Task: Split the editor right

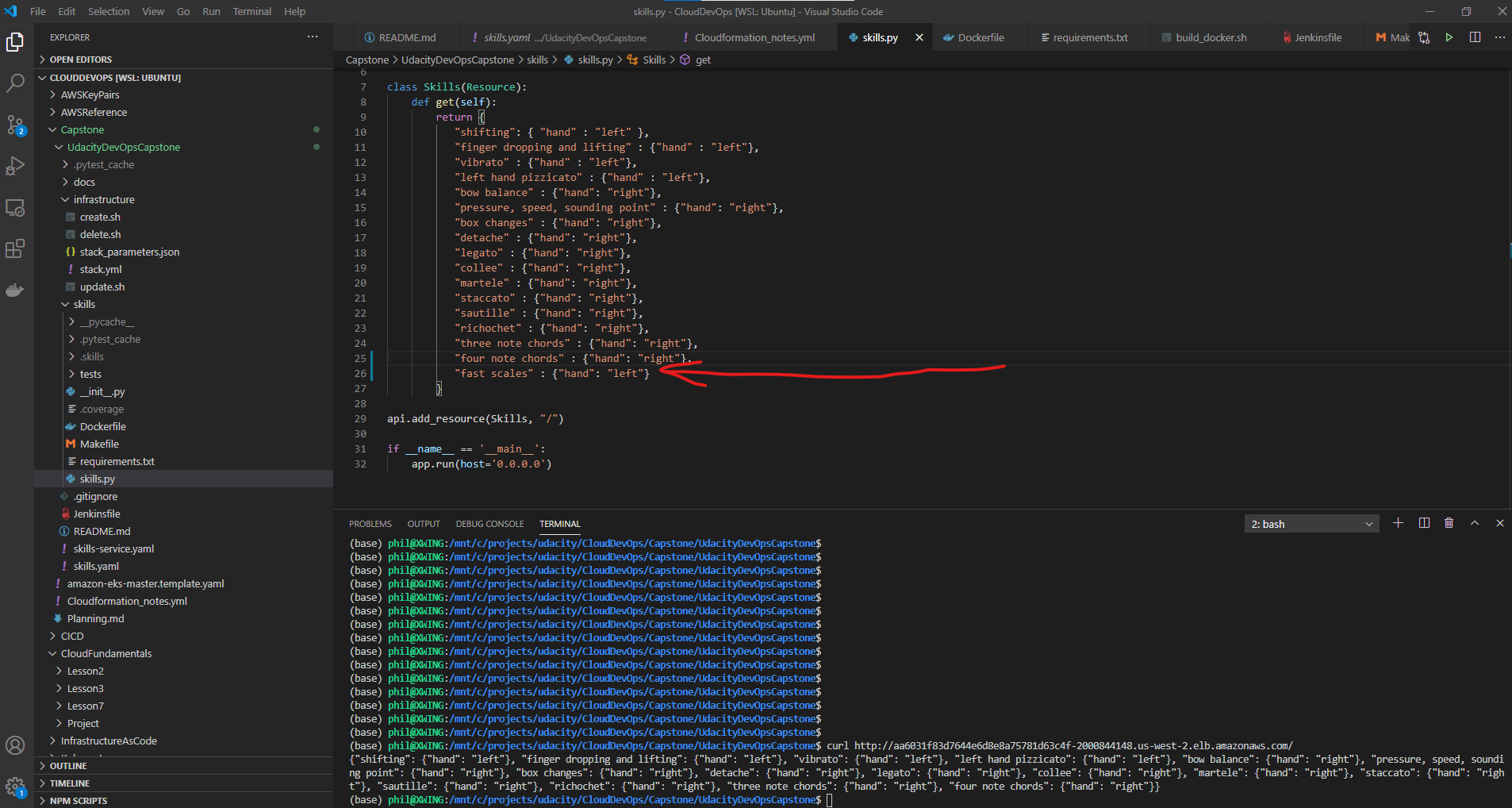Action: 1475,37
